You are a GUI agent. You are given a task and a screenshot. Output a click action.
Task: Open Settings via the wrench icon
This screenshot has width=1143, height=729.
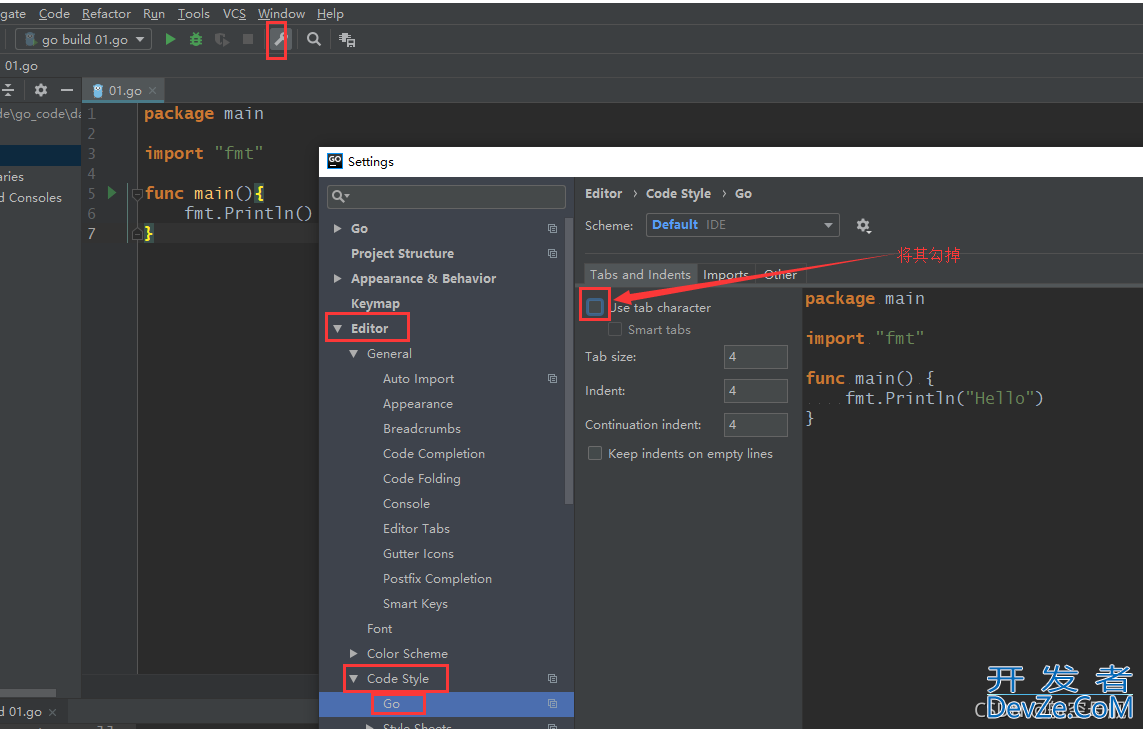click(278, 39)
